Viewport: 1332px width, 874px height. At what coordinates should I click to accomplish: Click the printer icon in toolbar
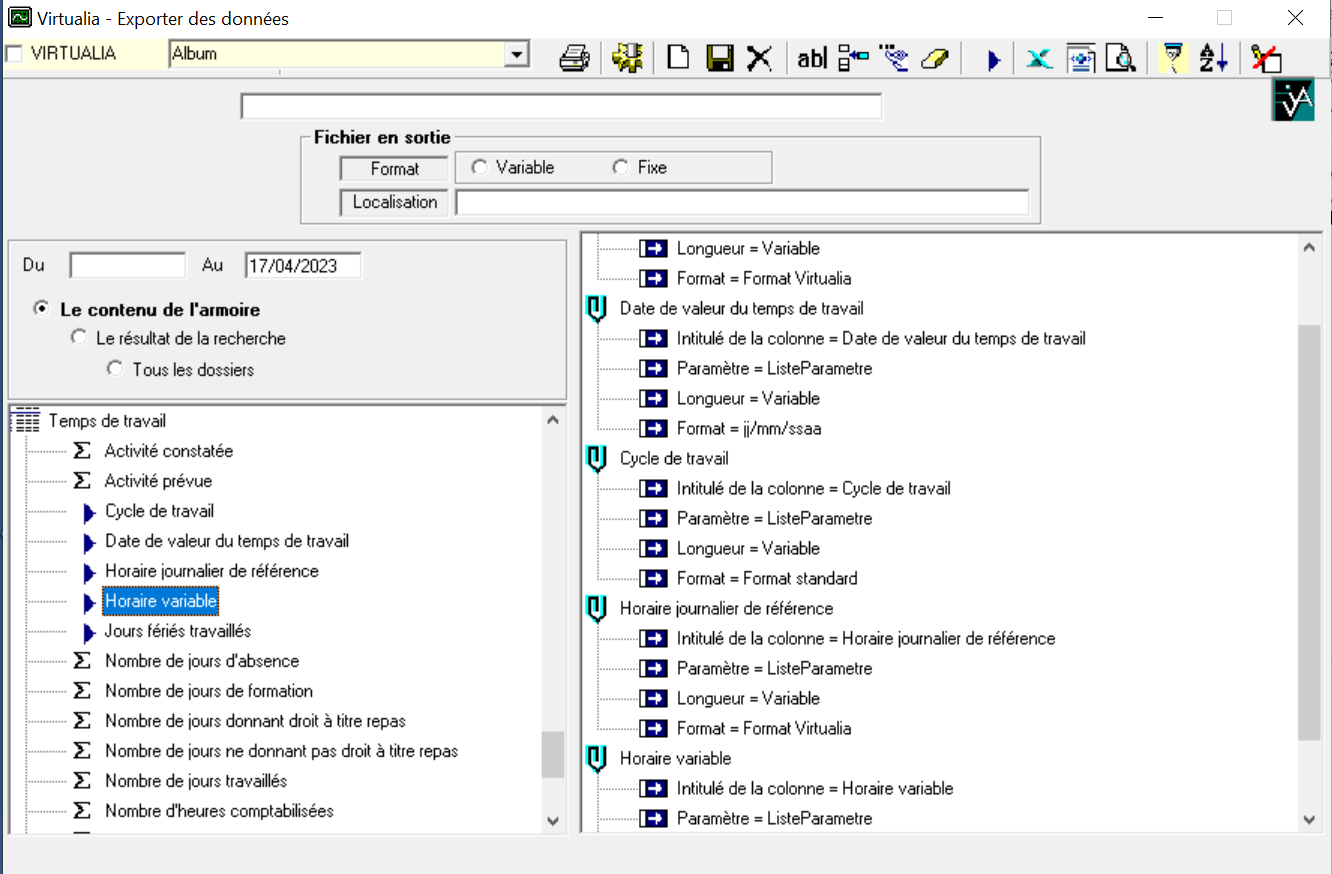(575, 59)
